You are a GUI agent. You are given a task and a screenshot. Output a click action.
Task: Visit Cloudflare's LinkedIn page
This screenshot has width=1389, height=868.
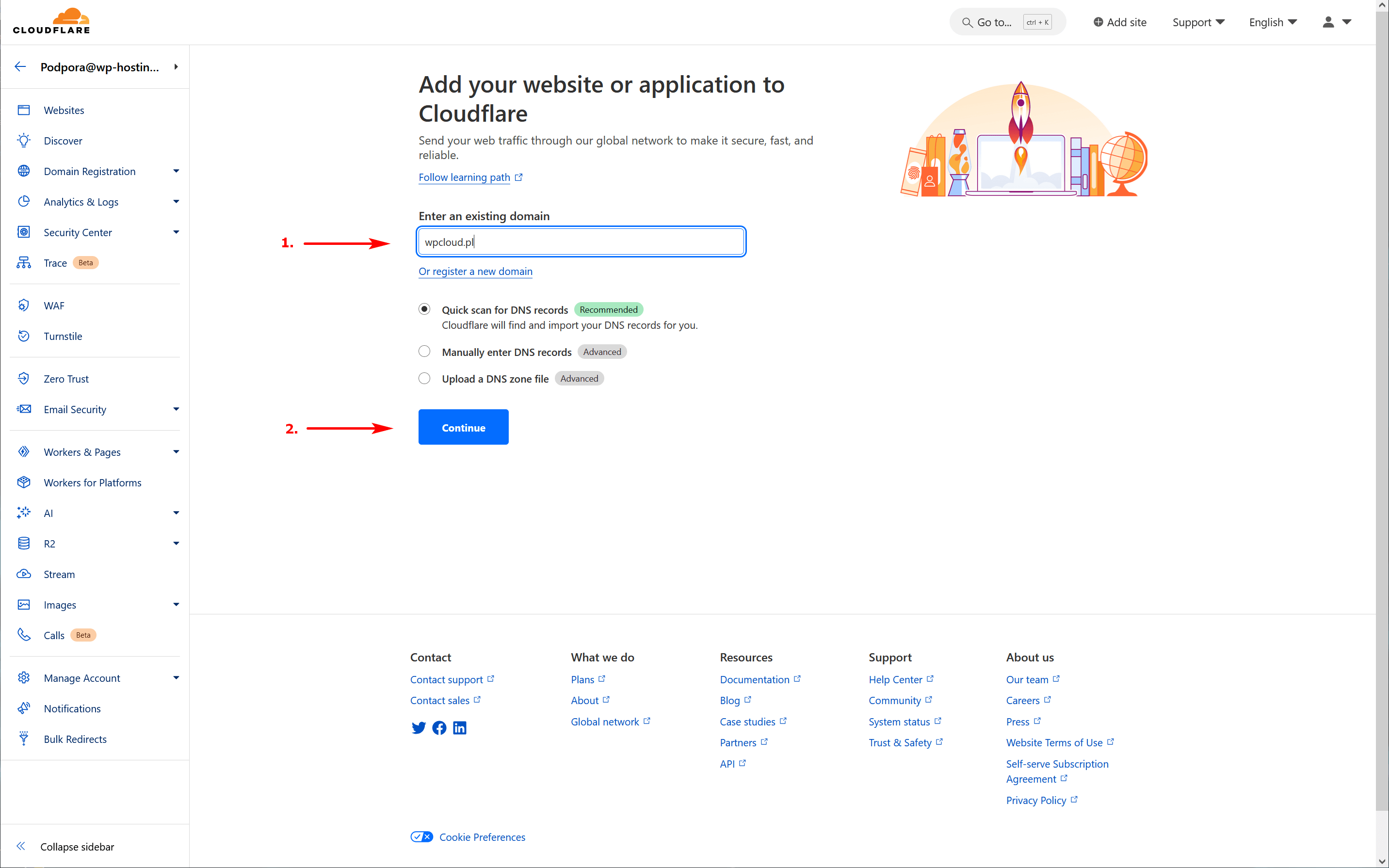460,728
